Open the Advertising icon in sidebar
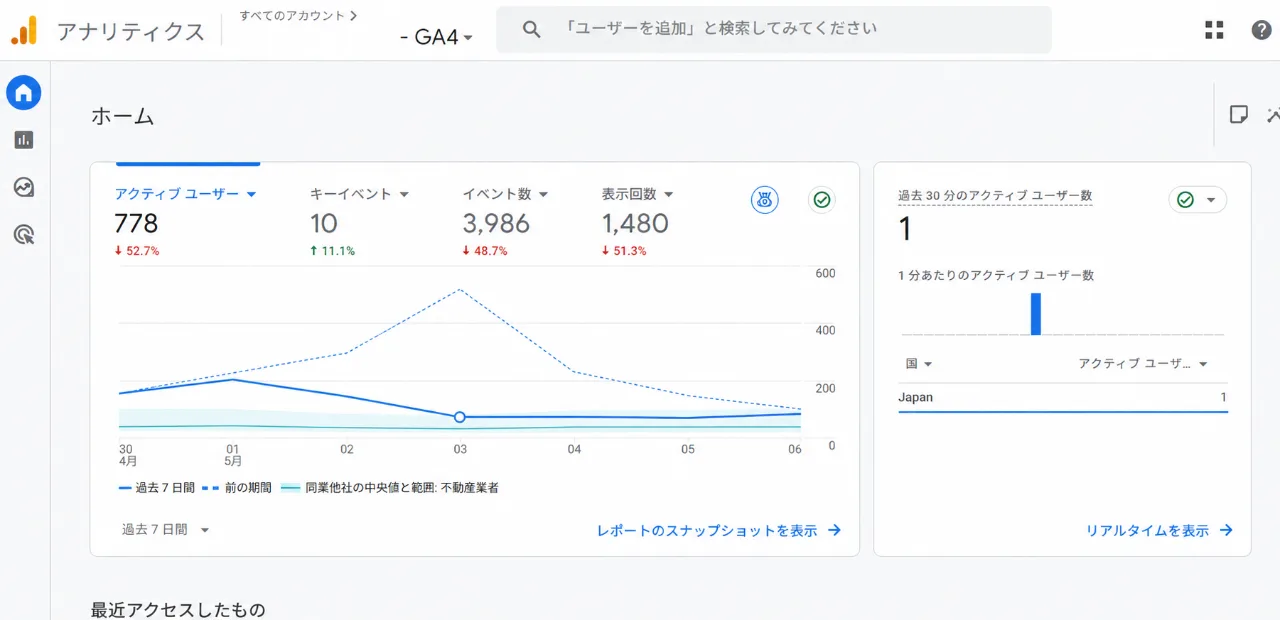The image size is (1280, 620). coord(24,235)
